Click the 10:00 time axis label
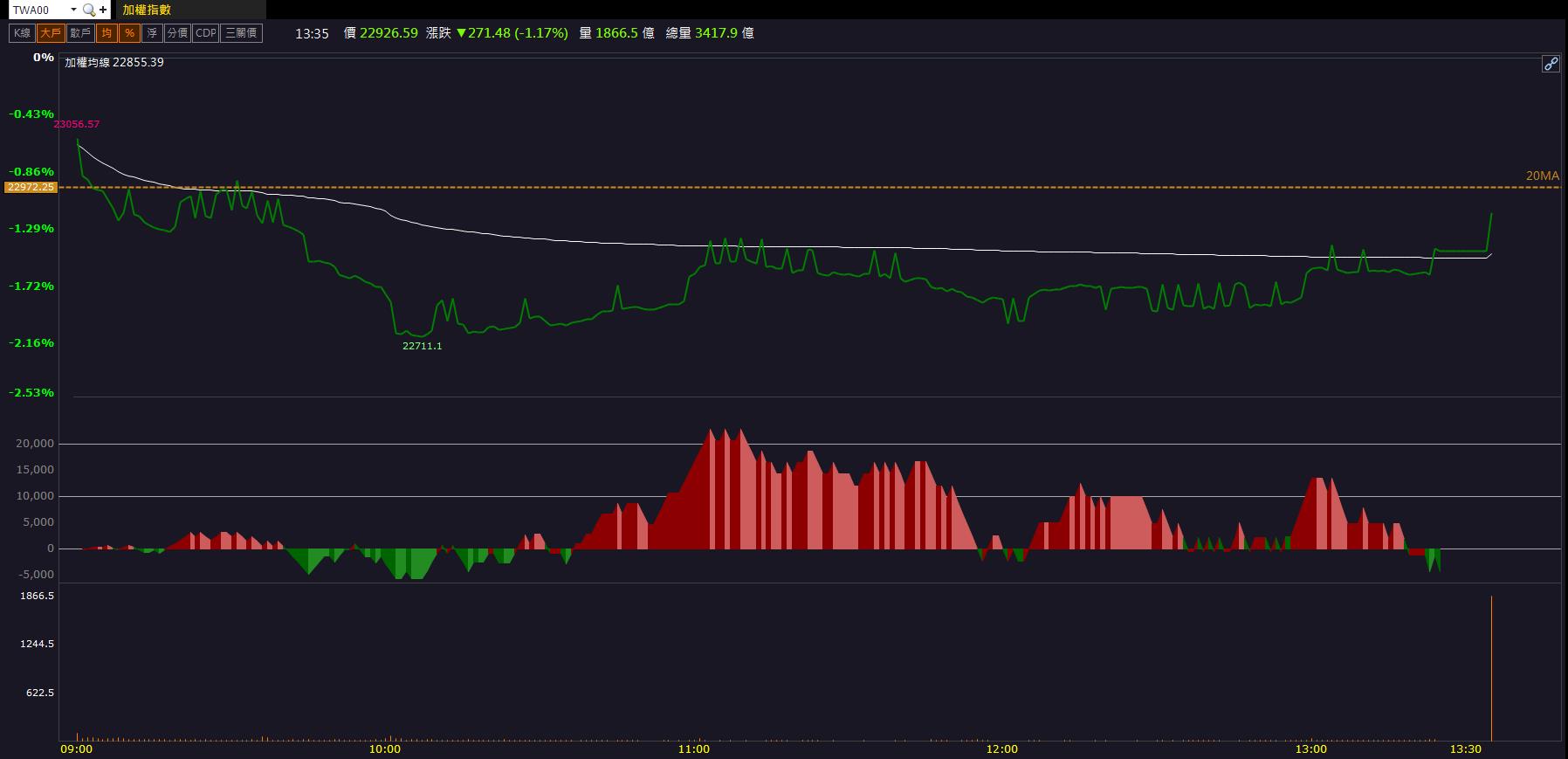This screenshot has height=759, width=1568. (385, 749)
